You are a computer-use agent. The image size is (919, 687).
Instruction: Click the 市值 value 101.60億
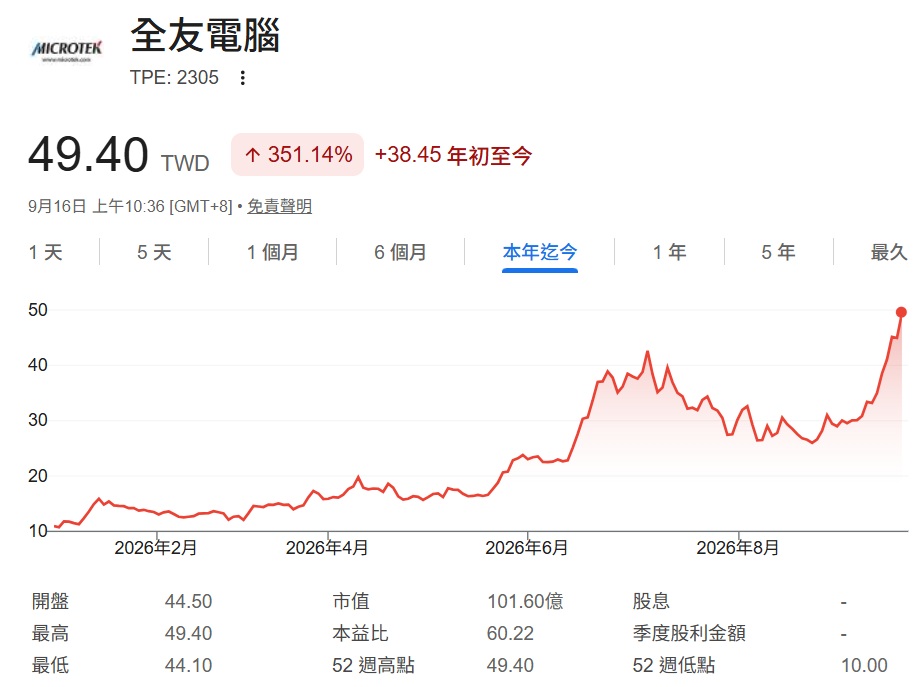[525, 601]
